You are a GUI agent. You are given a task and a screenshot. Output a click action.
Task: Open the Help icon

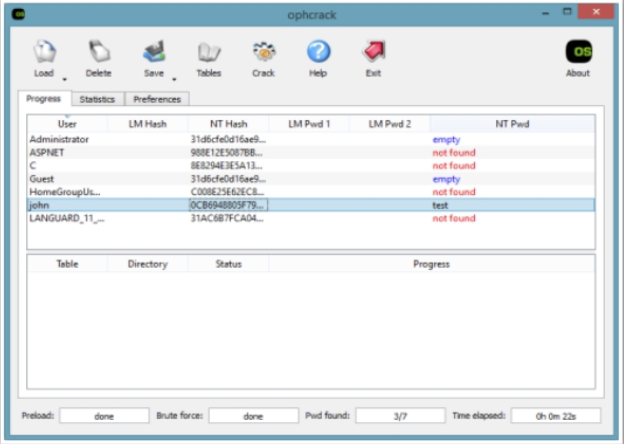pyautogui.click(x=318, y=52)
